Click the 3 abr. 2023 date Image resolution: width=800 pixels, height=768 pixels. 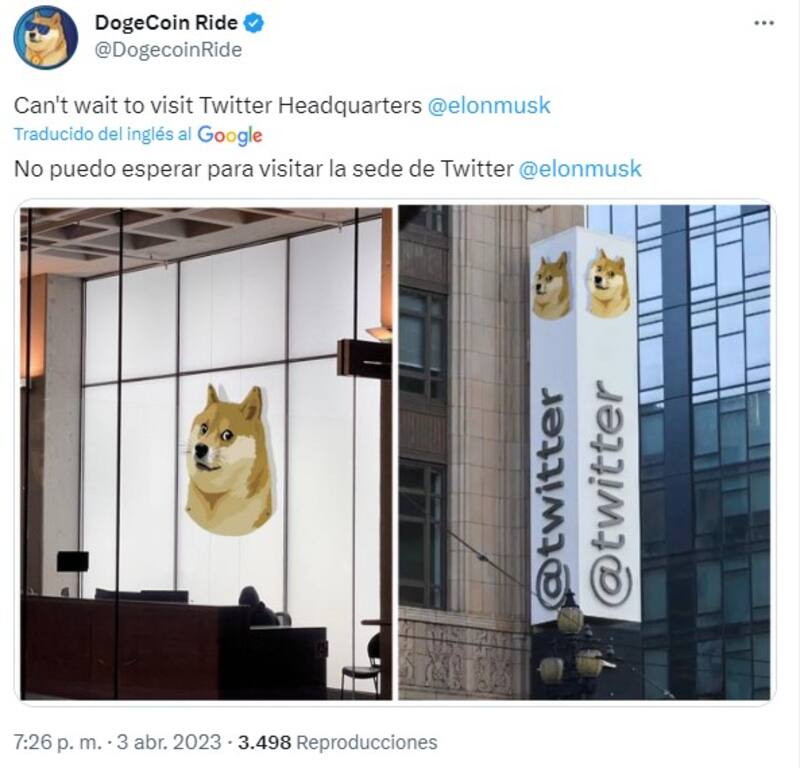click(x=169, y=742)
